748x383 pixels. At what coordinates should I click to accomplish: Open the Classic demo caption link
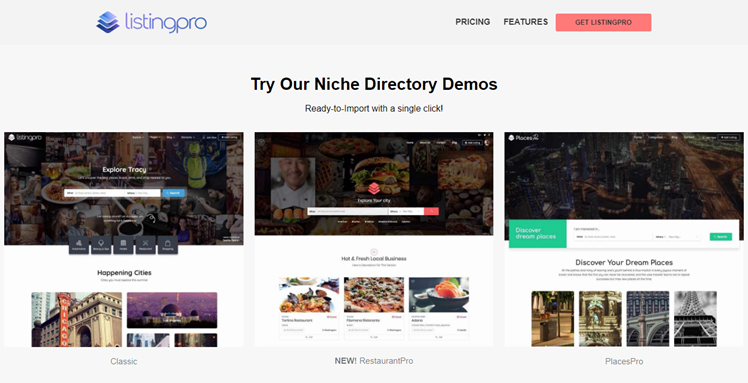[x=124, y=362]
